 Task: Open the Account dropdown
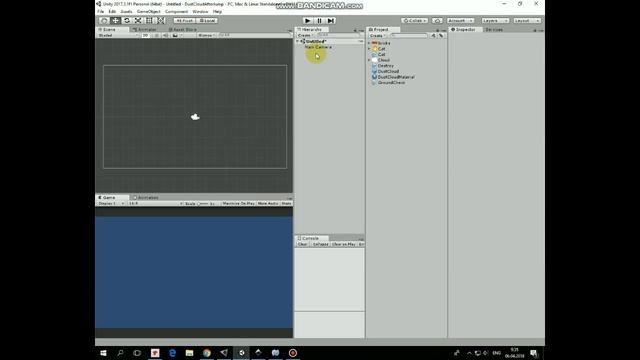click(x=460, y=20)
